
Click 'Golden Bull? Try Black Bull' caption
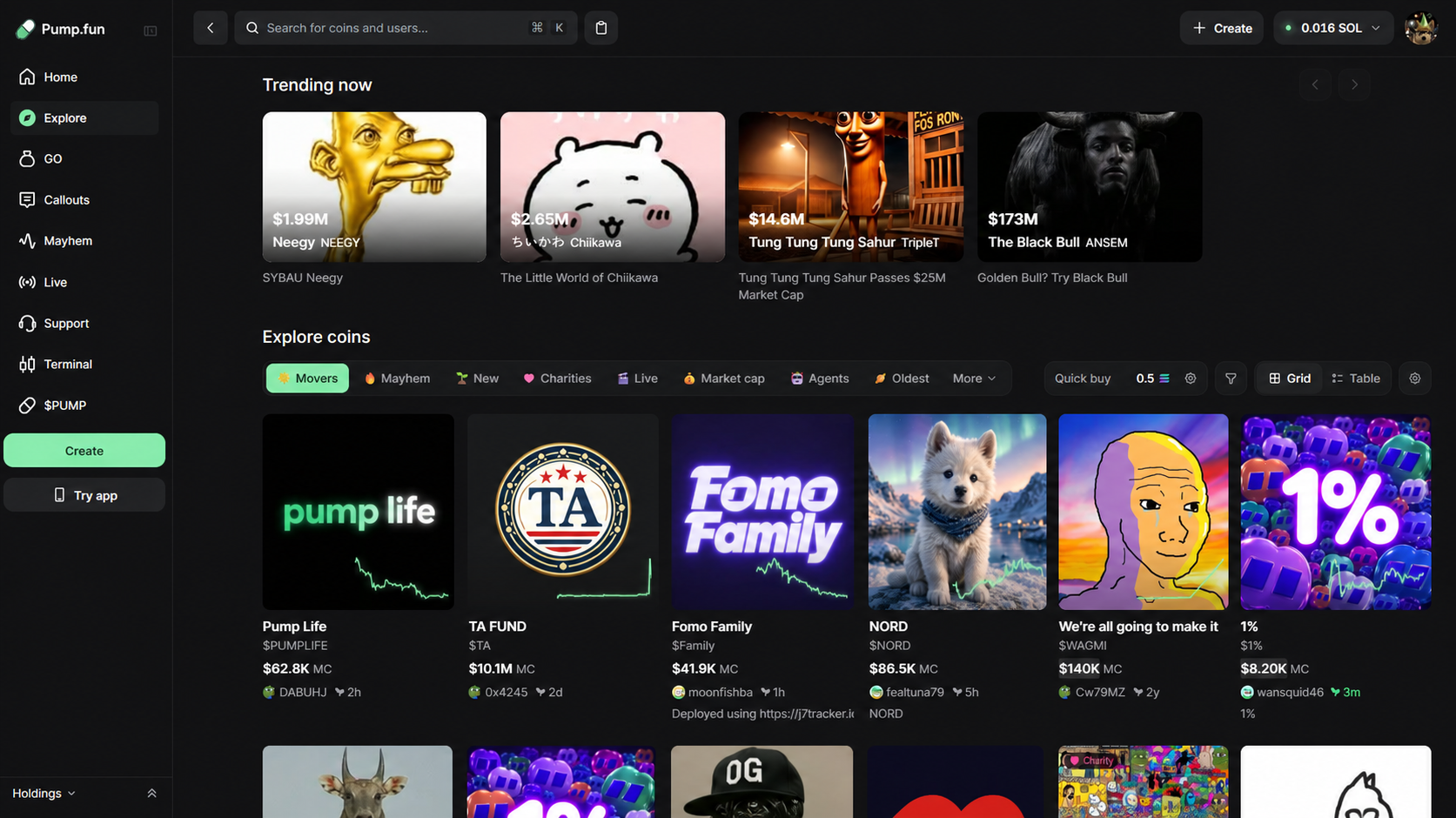(x=1052, y=278)
